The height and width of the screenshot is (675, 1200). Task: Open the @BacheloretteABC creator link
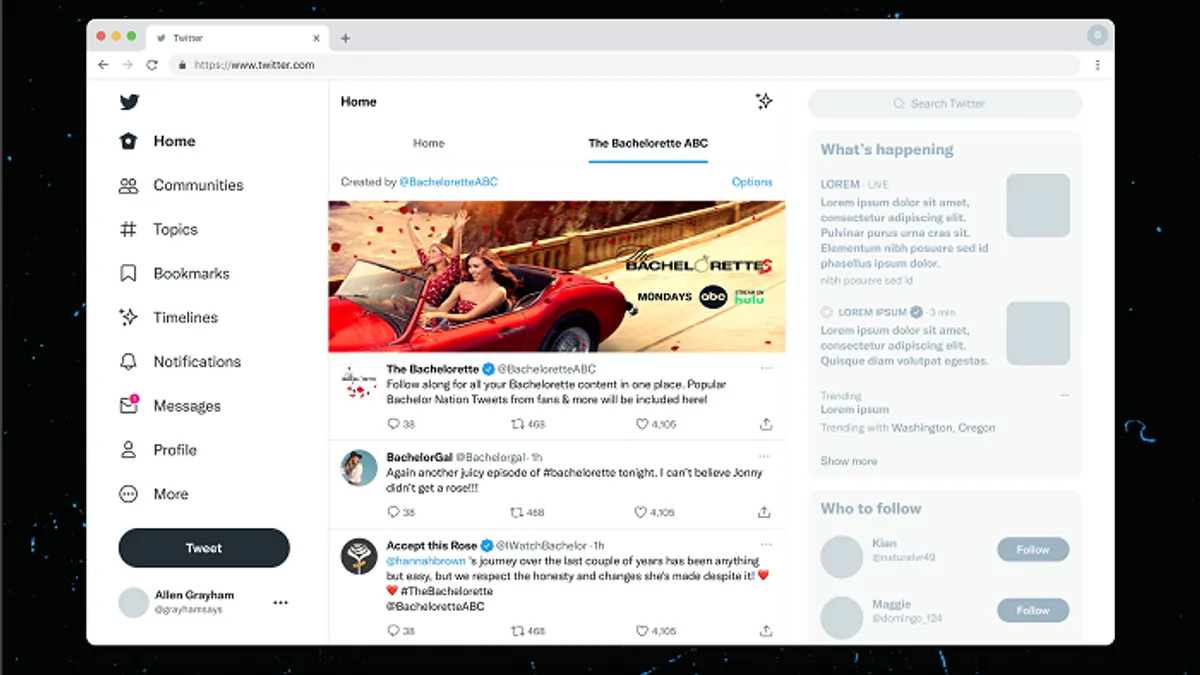[x=448, y=182]
